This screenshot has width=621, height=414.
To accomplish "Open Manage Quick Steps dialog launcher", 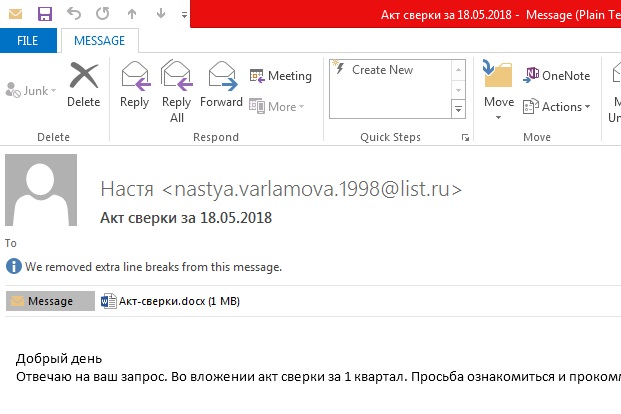I will click(x=465, y=137).
